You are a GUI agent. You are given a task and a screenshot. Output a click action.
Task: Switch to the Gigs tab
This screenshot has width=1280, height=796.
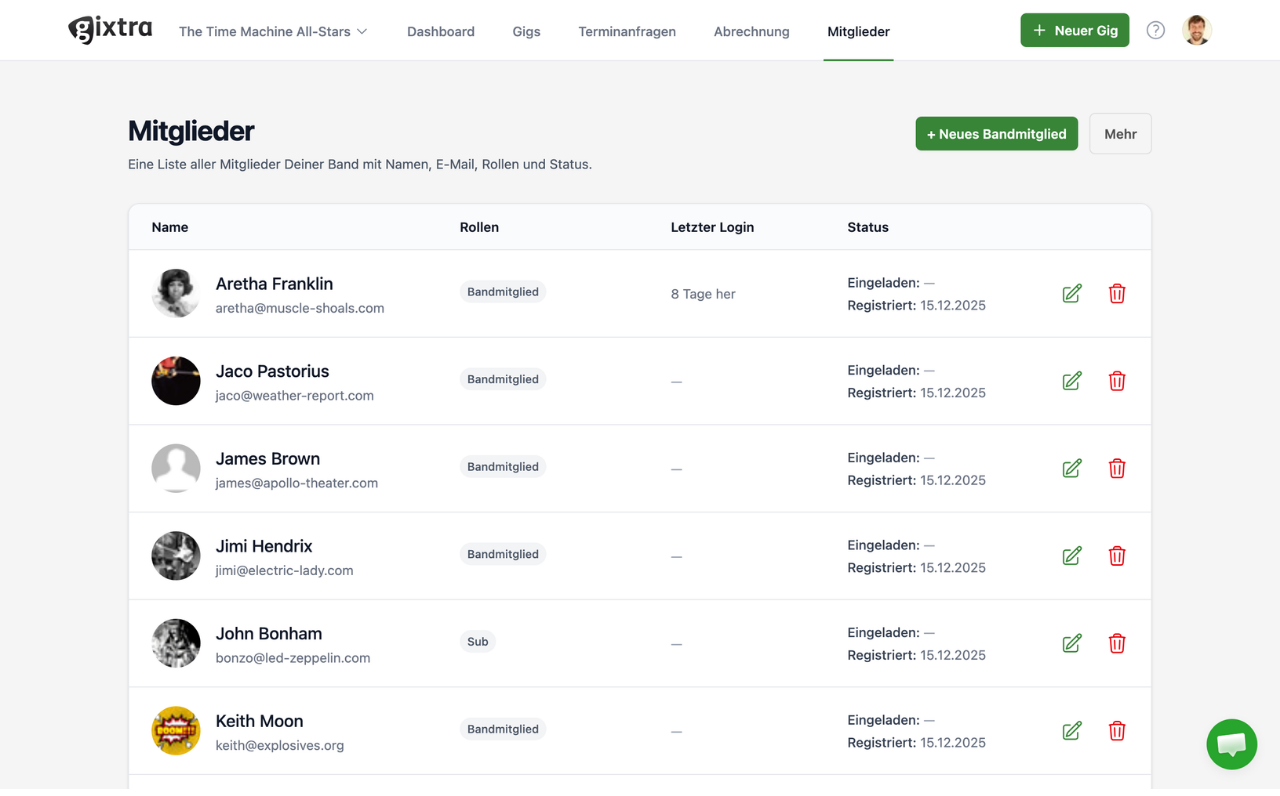pos(526,31)
